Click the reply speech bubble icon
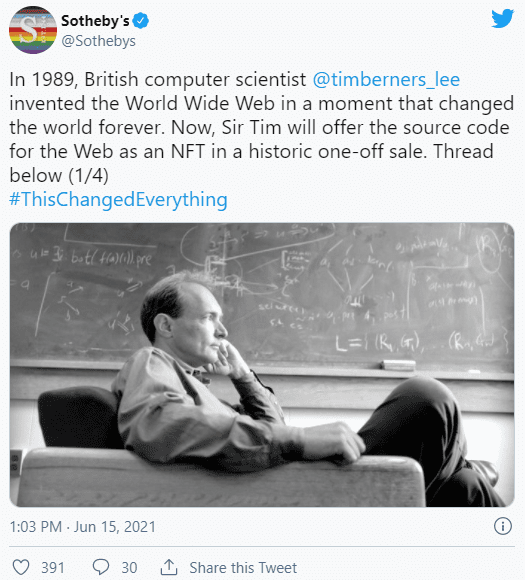This screenshot has height=580, width=525. coord(101,567)
